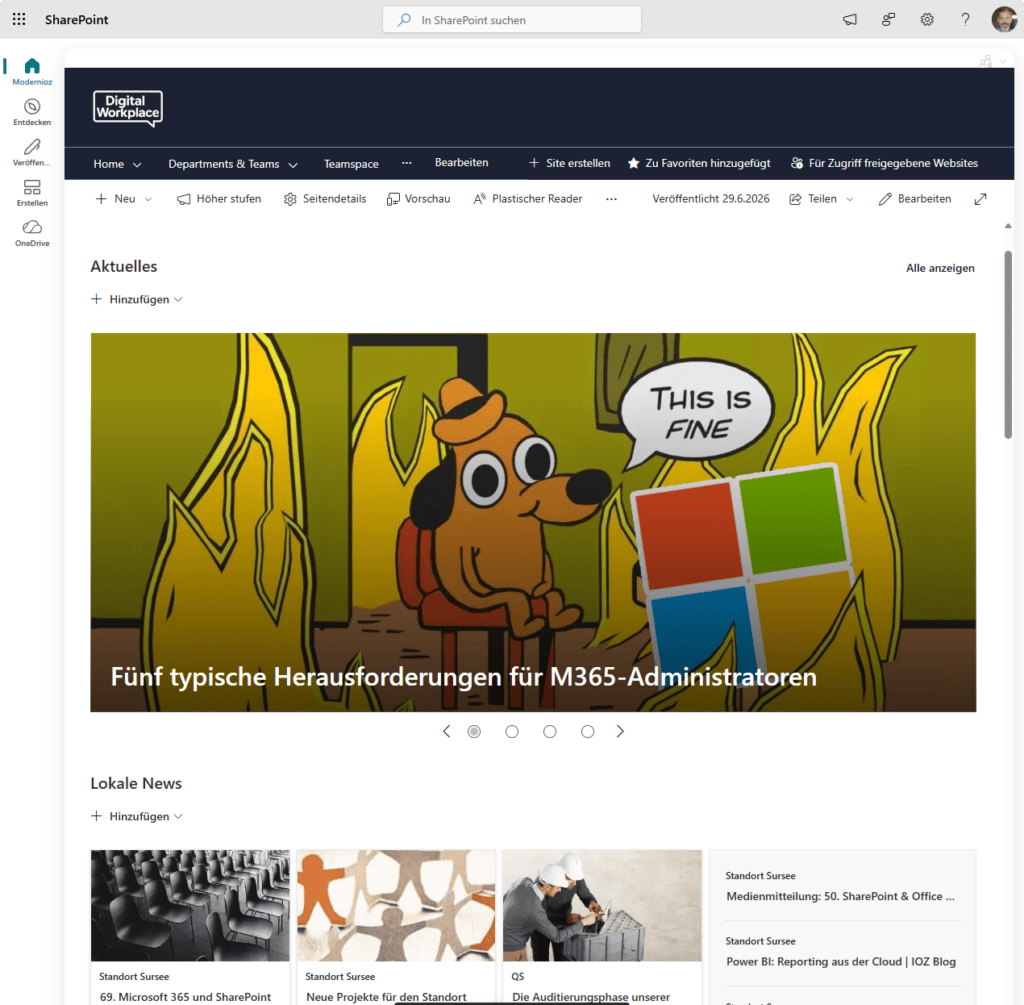Open Power BI: Reporting aus der Cloud link

click(x=841, y=961)
